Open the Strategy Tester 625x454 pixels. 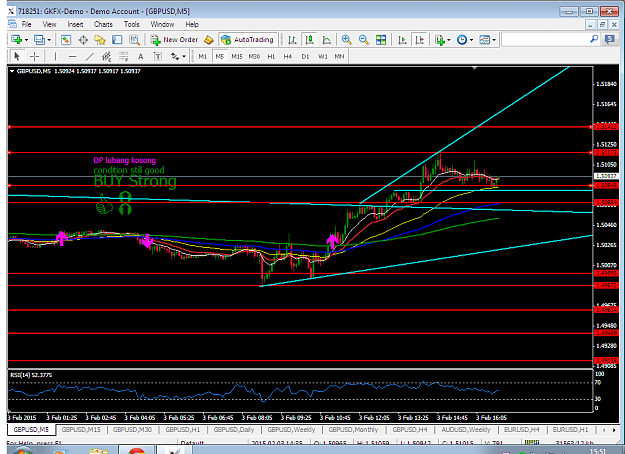[134, 40]
